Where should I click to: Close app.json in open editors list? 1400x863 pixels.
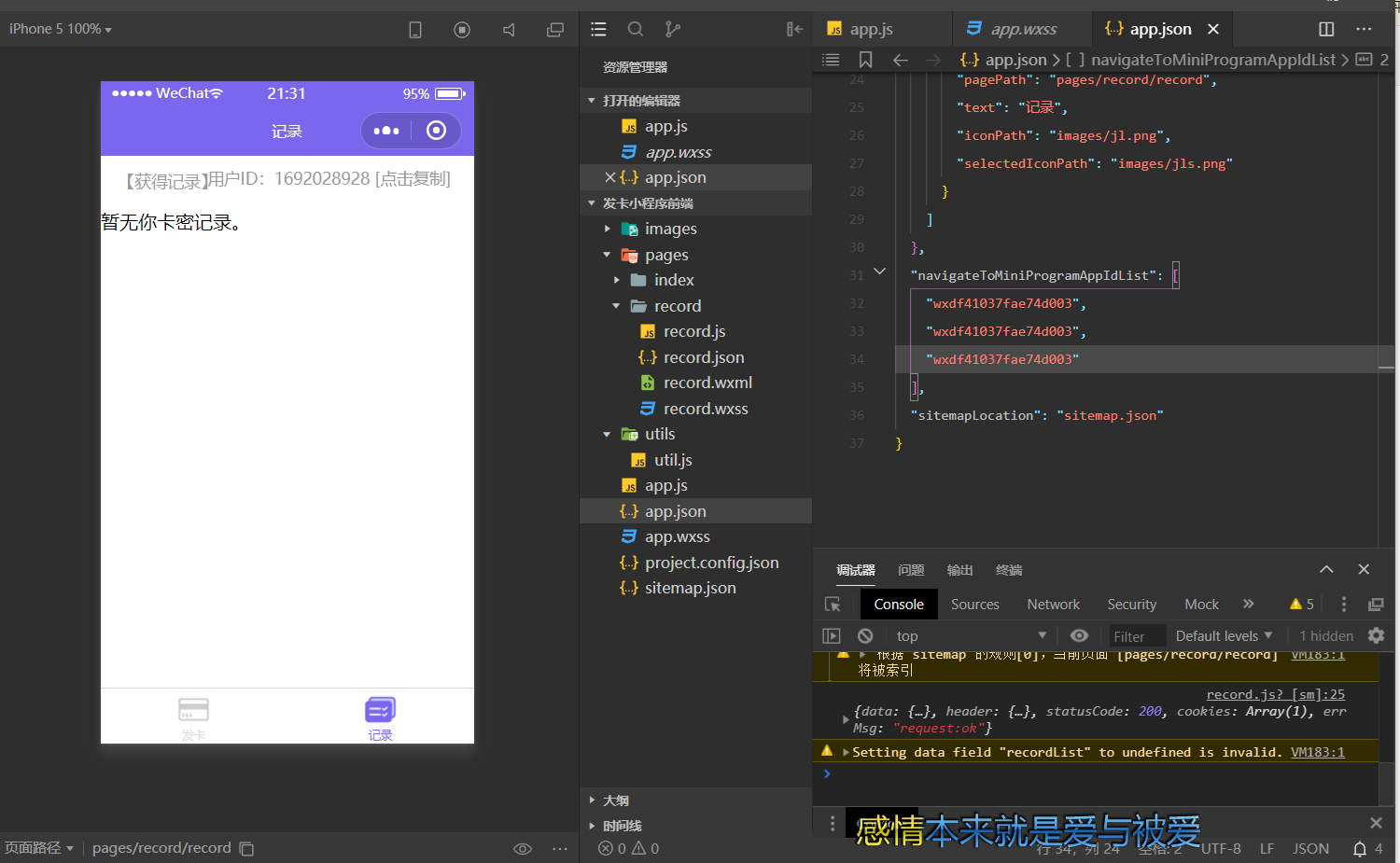click(x=609, y=177)
